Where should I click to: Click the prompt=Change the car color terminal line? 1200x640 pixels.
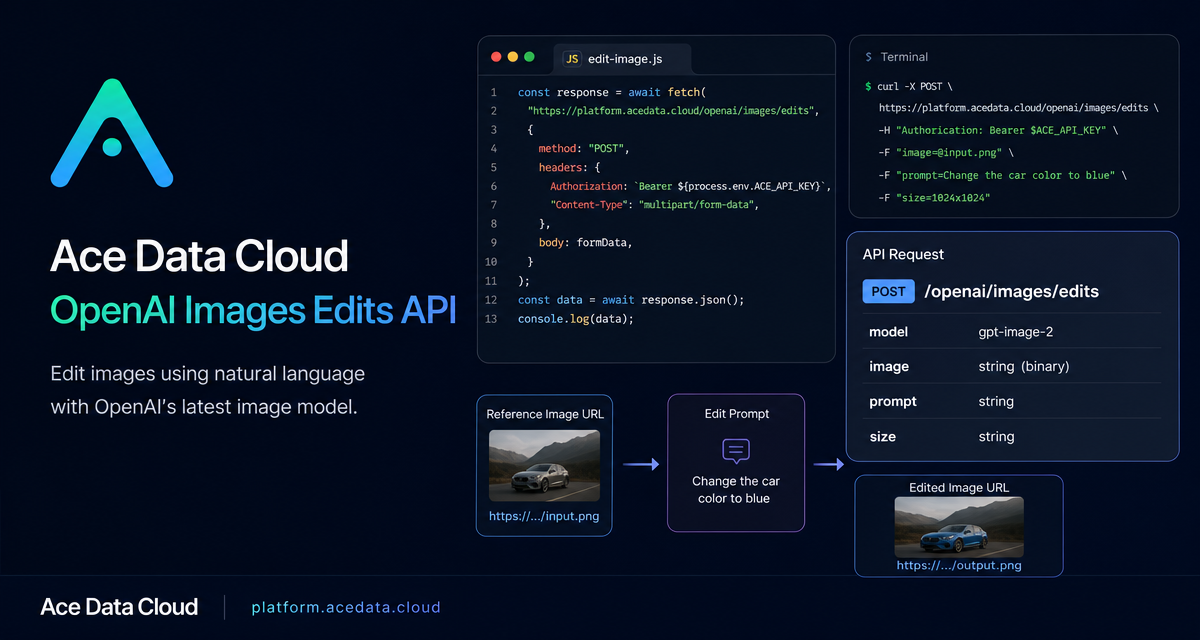[x=1003, y=175]
